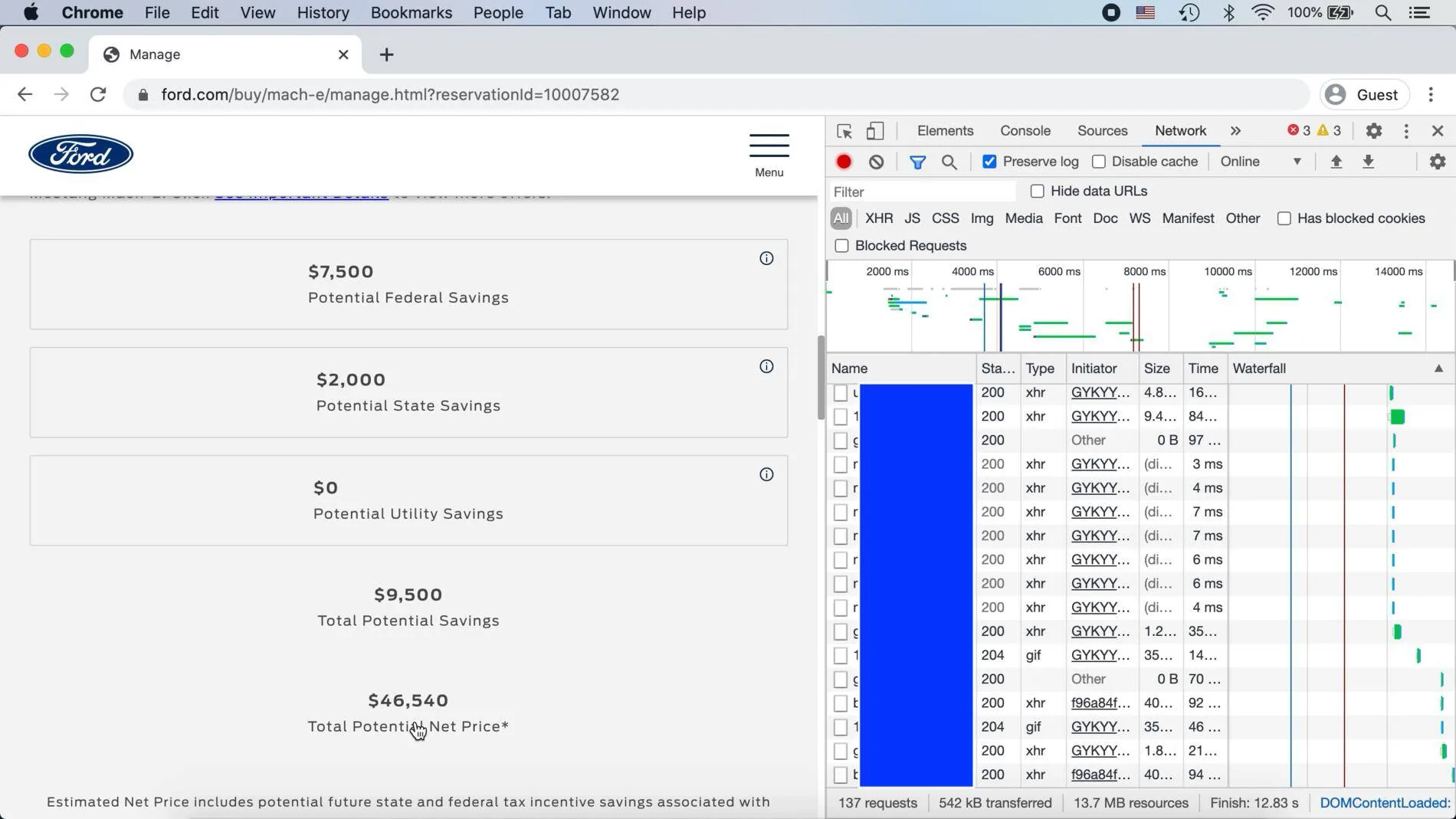Filter requests by Img type
Image resolution: width=1456 pixels, height=819 pixels.
tap(982, 218)
